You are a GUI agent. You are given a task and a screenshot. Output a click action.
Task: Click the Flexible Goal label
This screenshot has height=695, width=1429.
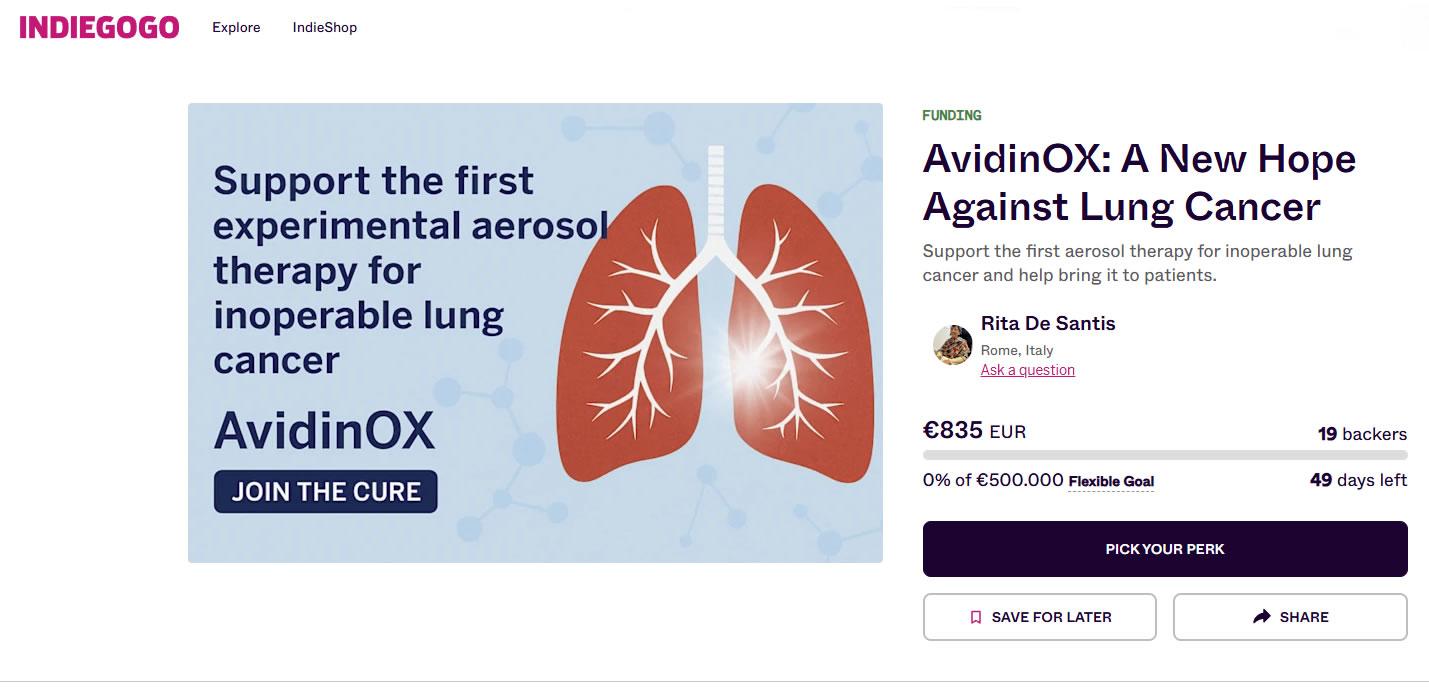point(1111,482)
